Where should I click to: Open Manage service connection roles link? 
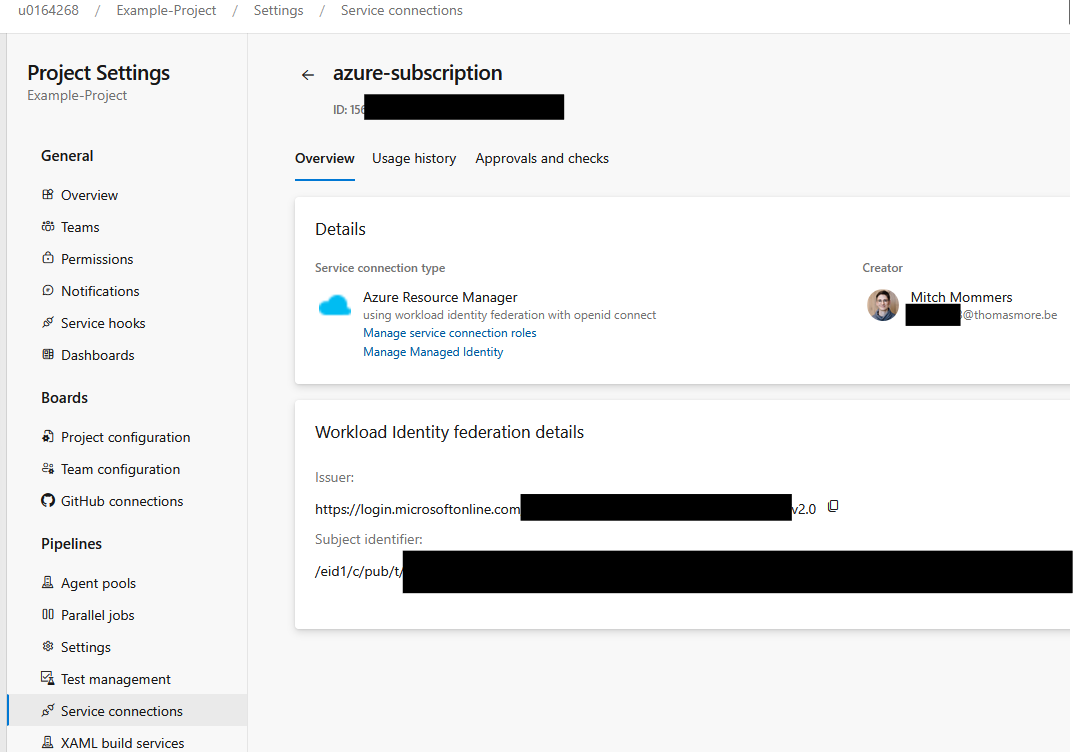point(450,333)
